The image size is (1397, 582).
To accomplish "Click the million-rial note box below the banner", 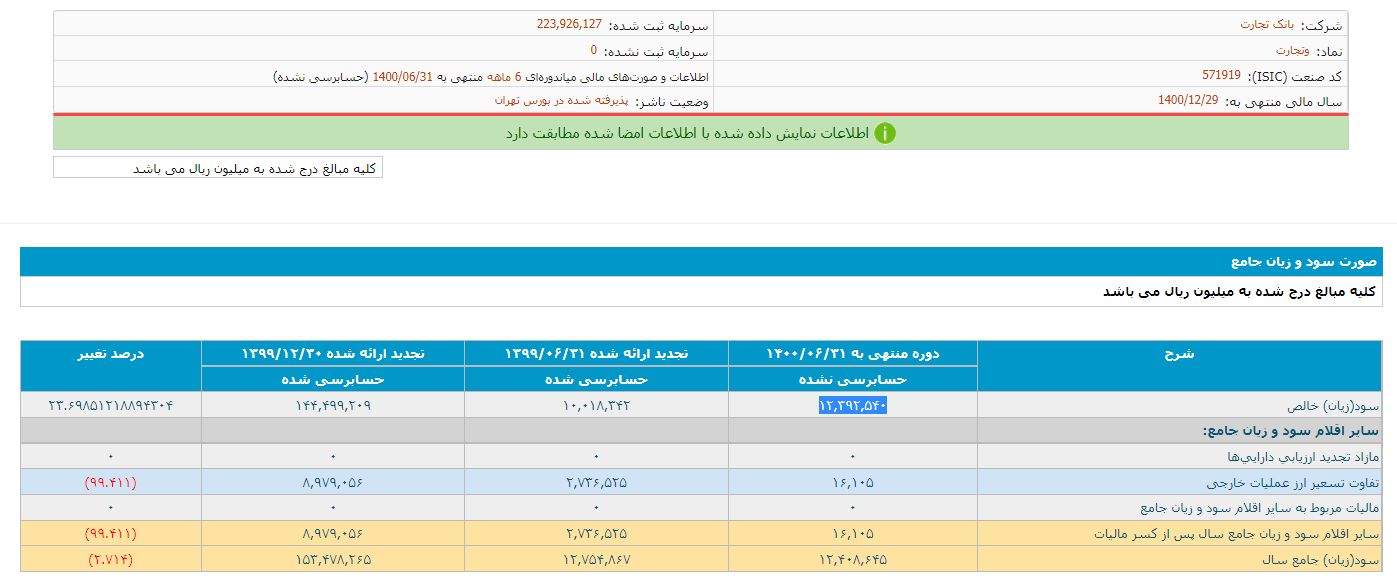I will click(218, 168).
